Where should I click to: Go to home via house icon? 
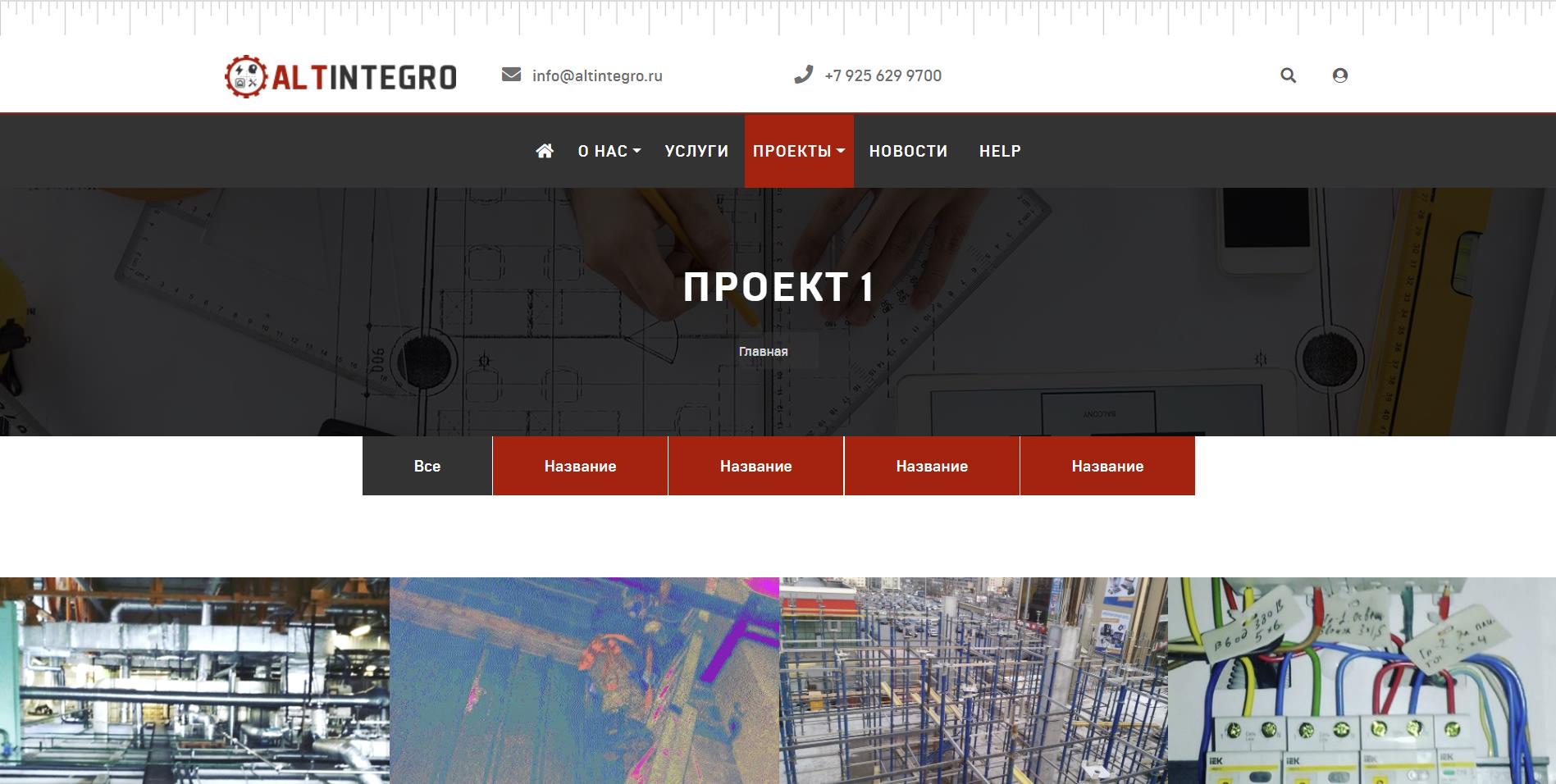pos(545,151)
